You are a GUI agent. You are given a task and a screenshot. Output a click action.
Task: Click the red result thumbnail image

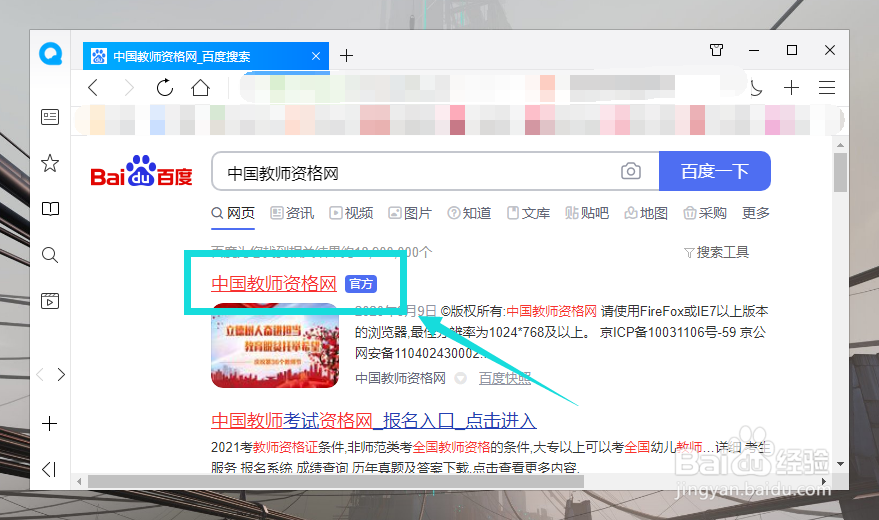coord(275,345)
